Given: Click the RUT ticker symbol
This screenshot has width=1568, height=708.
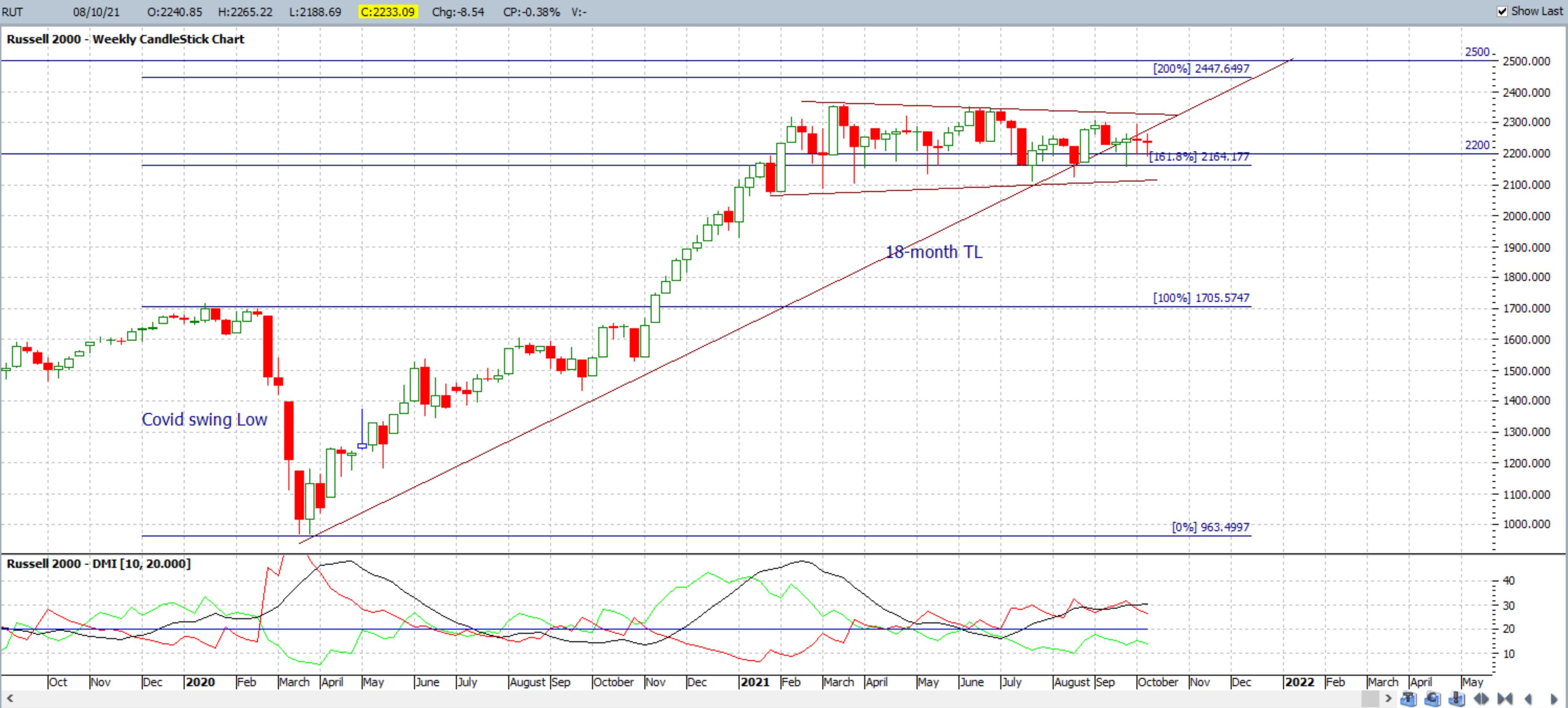Looking at the screenshot, I should coord(12,12).
